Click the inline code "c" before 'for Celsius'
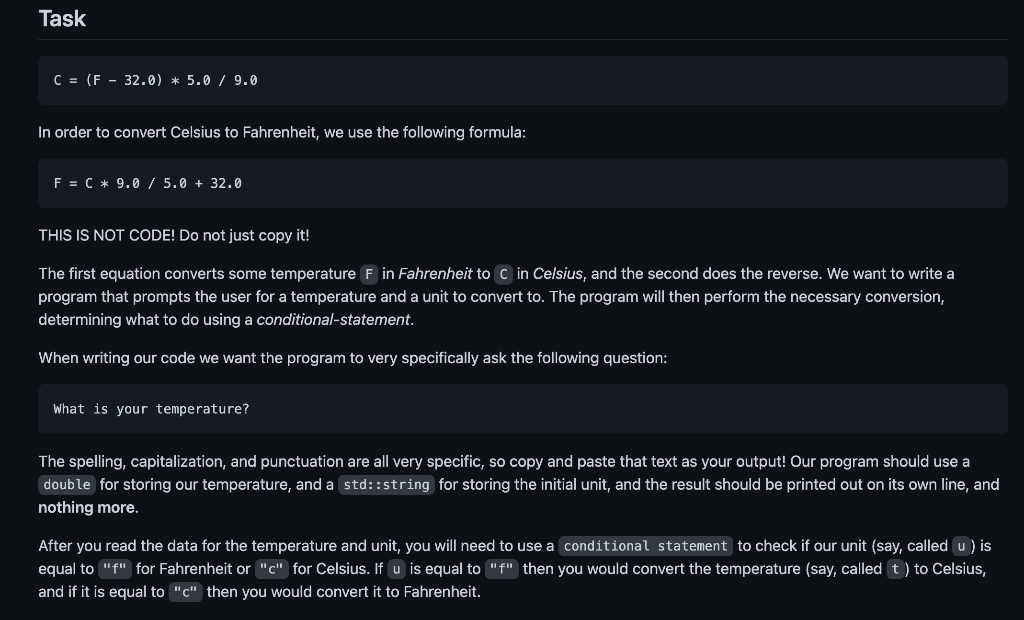 pos(272,569)
